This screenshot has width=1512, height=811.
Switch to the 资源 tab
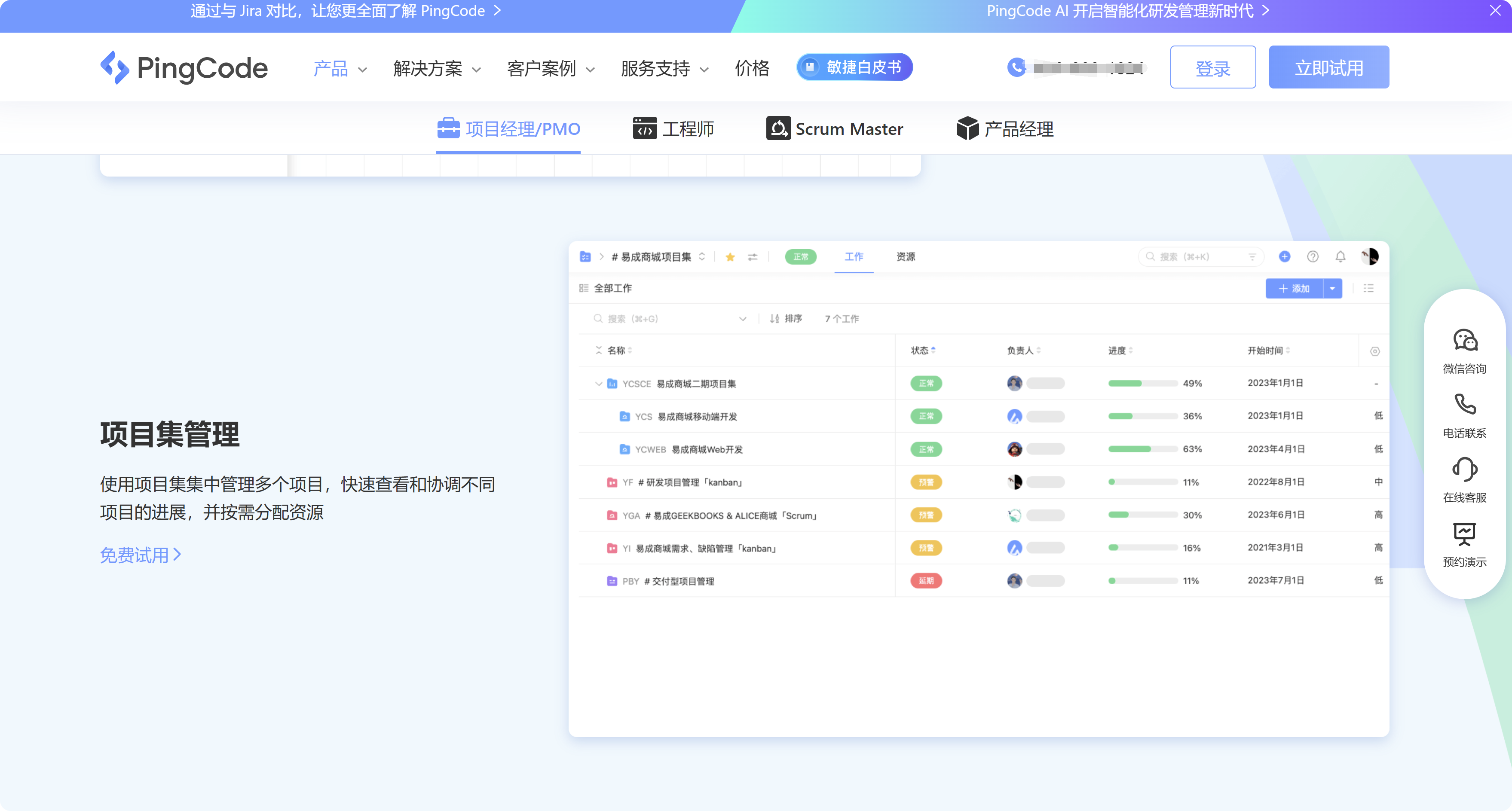click(x=905, y=256)
